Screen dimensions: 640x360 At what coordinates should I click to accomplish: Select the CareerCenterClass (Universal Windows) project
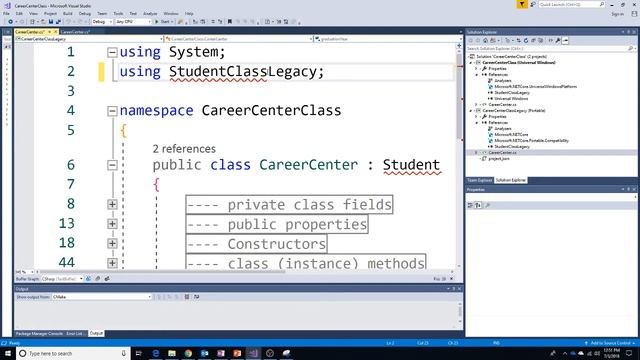click(518, 63)
